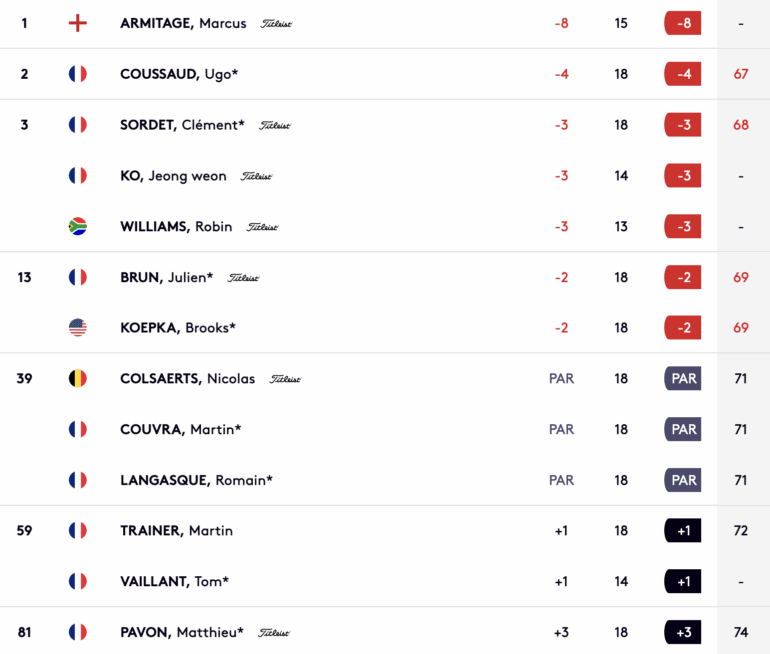Click the USA flag next to Koepka
770x654 pixels.
78,327
